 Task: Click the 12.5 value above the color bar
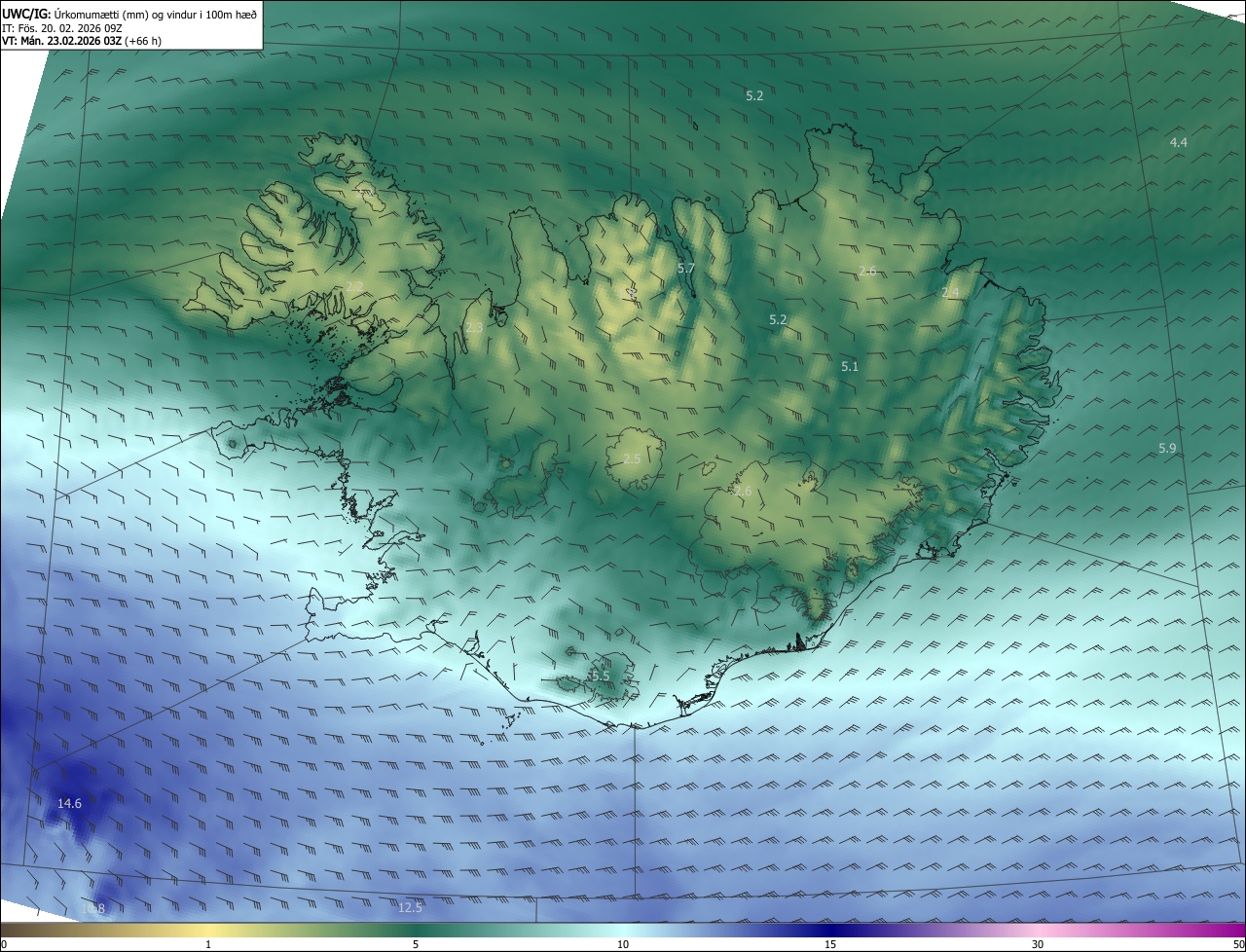411,908
